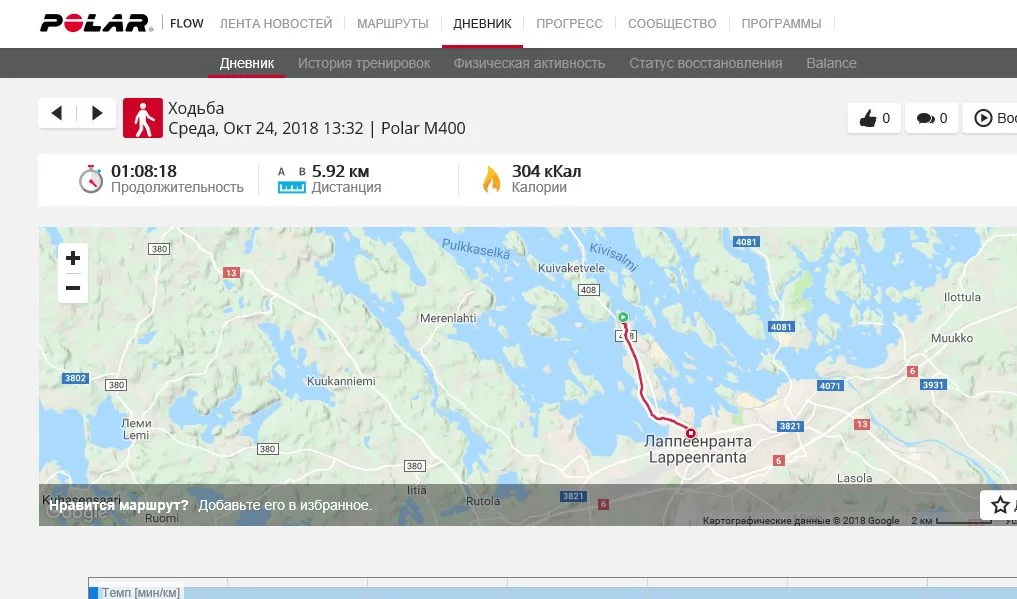Zoom out the map with minus
This screenshot has width=1017, height=599.
pyautogui.click(x=73, y=288)
